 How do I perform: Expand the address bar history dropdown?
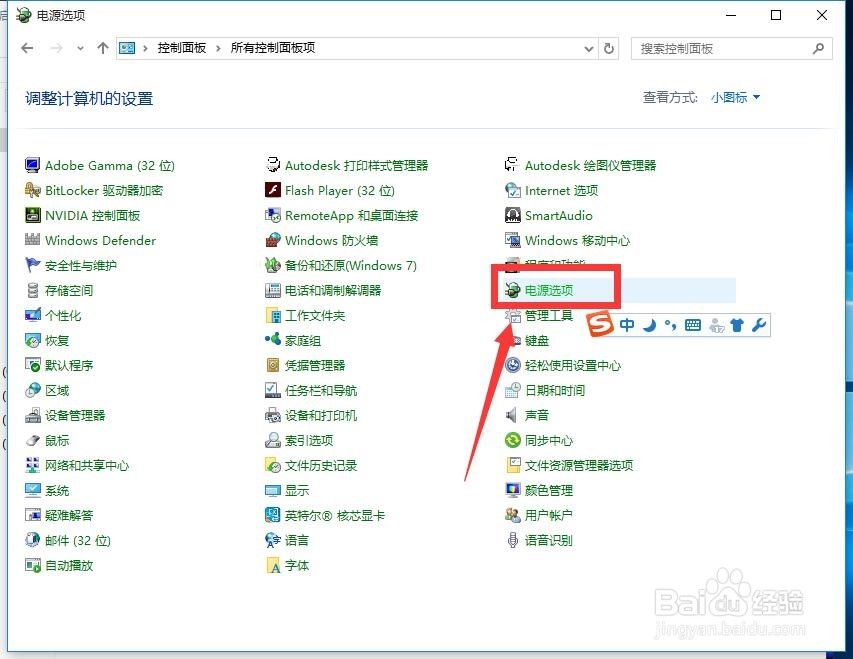589,48
